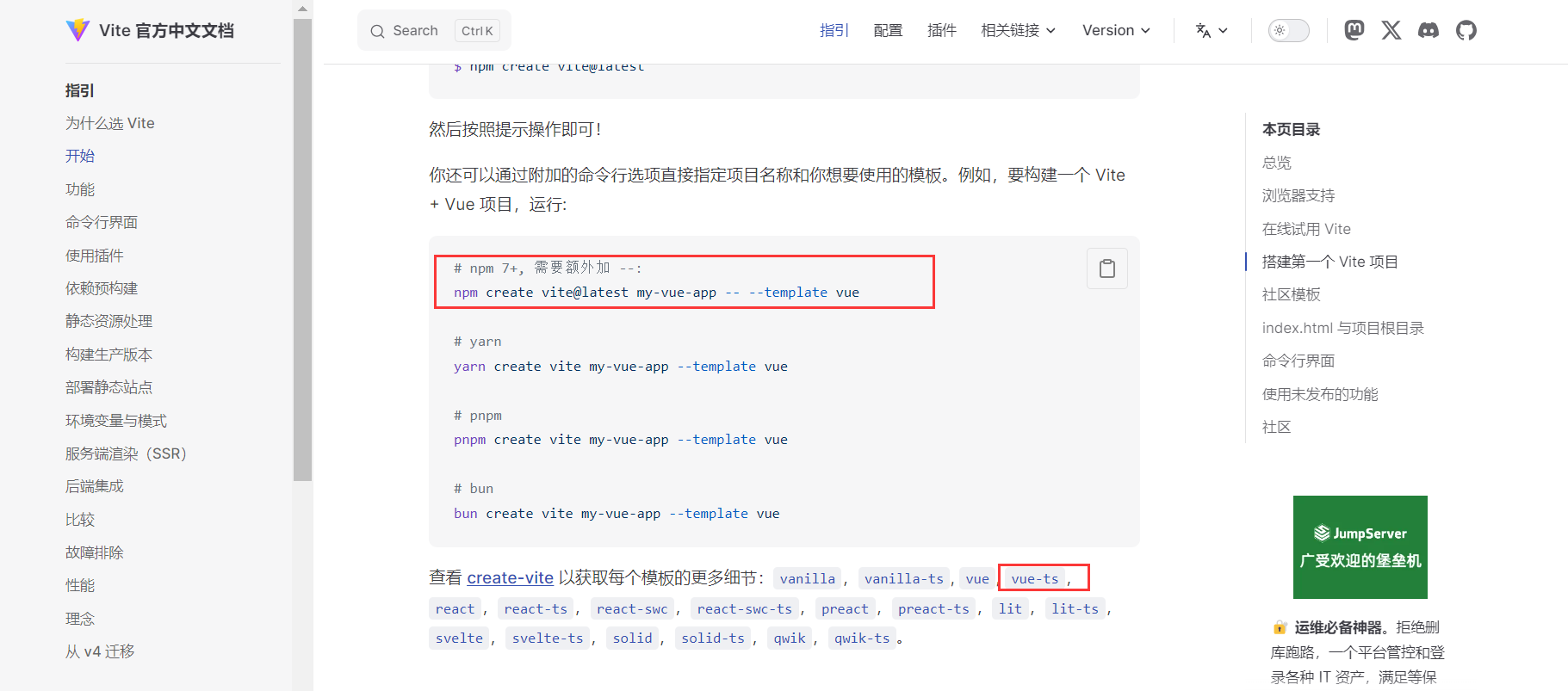Open the react-swc template link
The height and width of the screenshot is (691, 1568).
click(x=632, y=608)
